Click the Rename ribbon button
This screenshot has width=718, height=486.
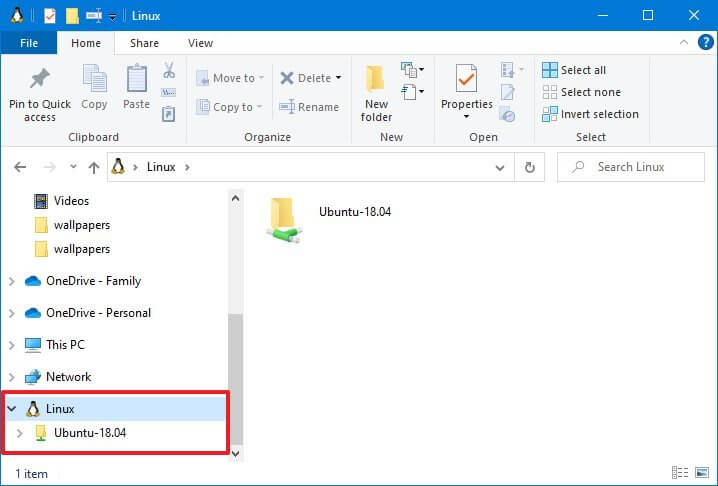310,107
